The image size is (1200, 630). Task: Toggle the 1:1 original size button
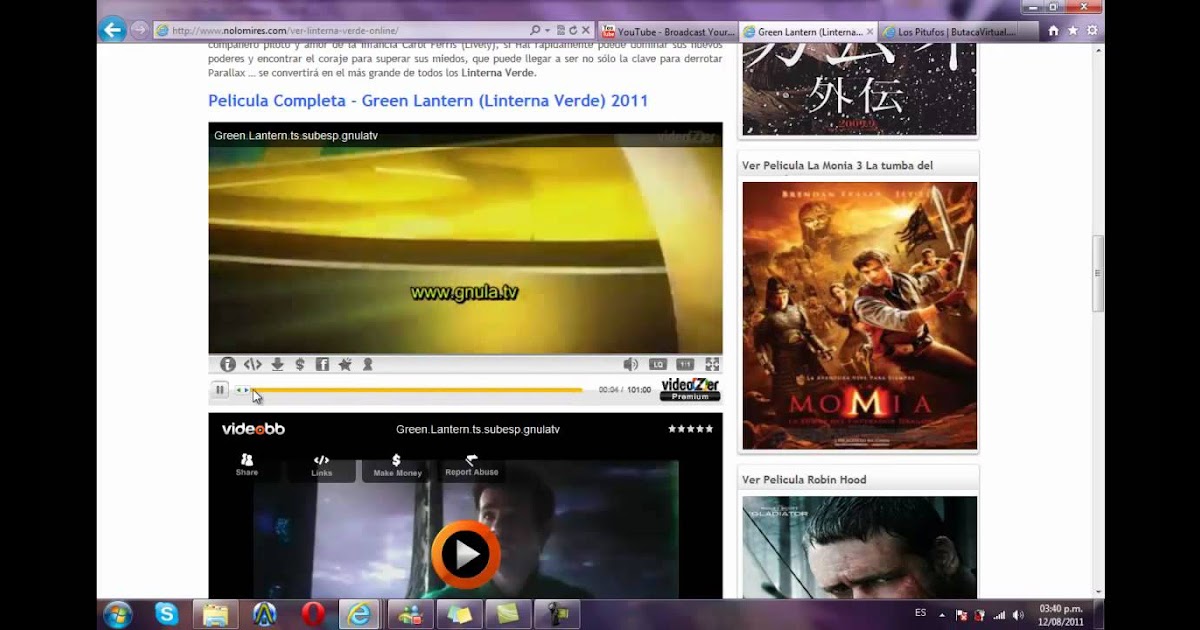point(685,365)
